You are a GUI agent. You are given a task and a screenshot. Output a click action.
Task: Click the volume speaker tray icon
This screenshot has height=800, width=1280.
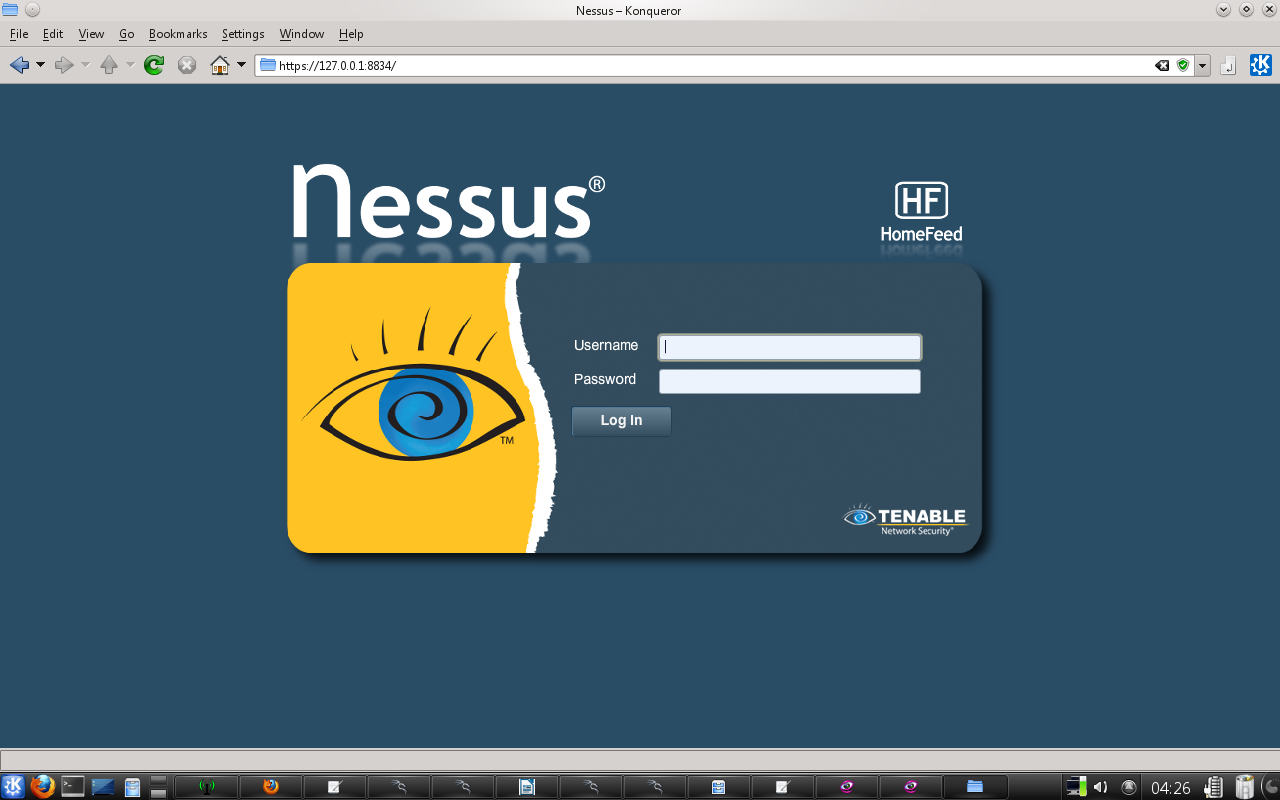click(x=1101, y=787)
